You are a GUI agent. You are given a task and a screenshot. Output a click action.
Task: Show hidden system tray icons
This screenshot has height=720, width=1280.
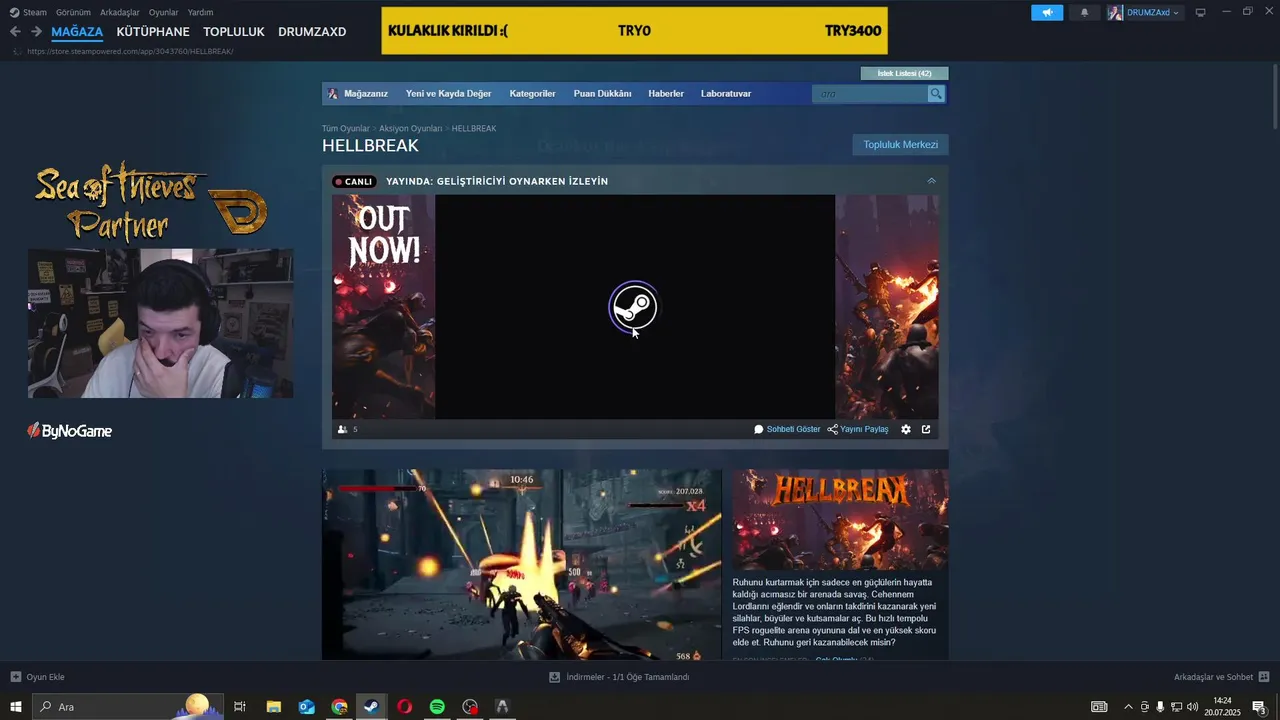click(1129, 707)
